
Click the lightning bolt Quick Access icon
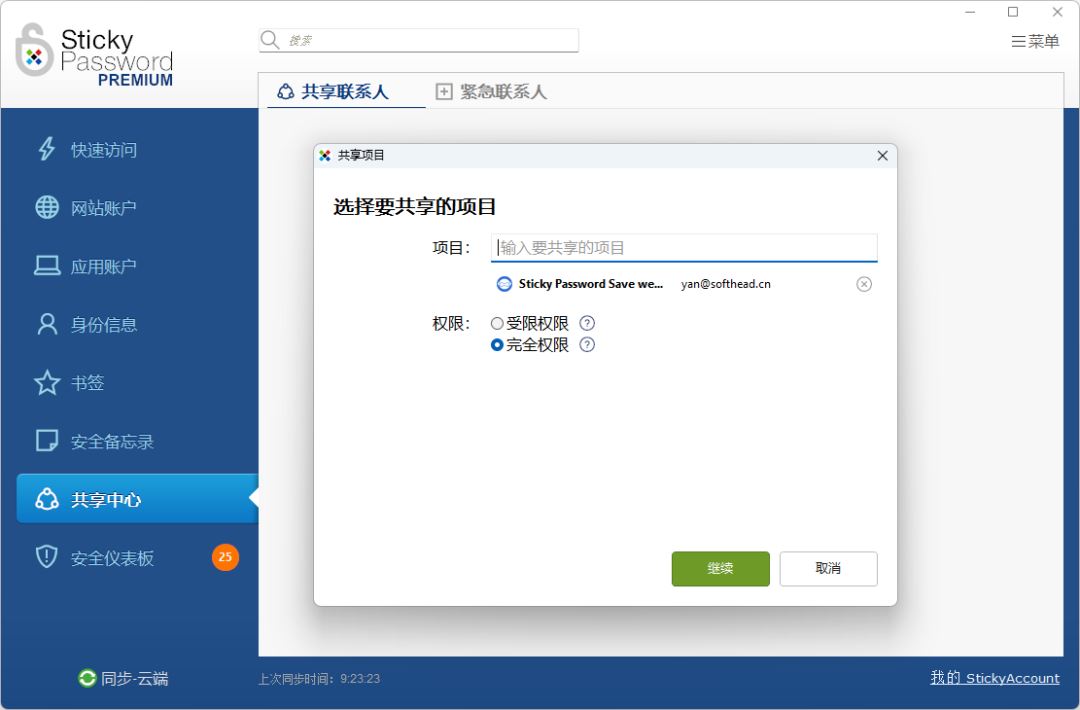tap(47, 149)
